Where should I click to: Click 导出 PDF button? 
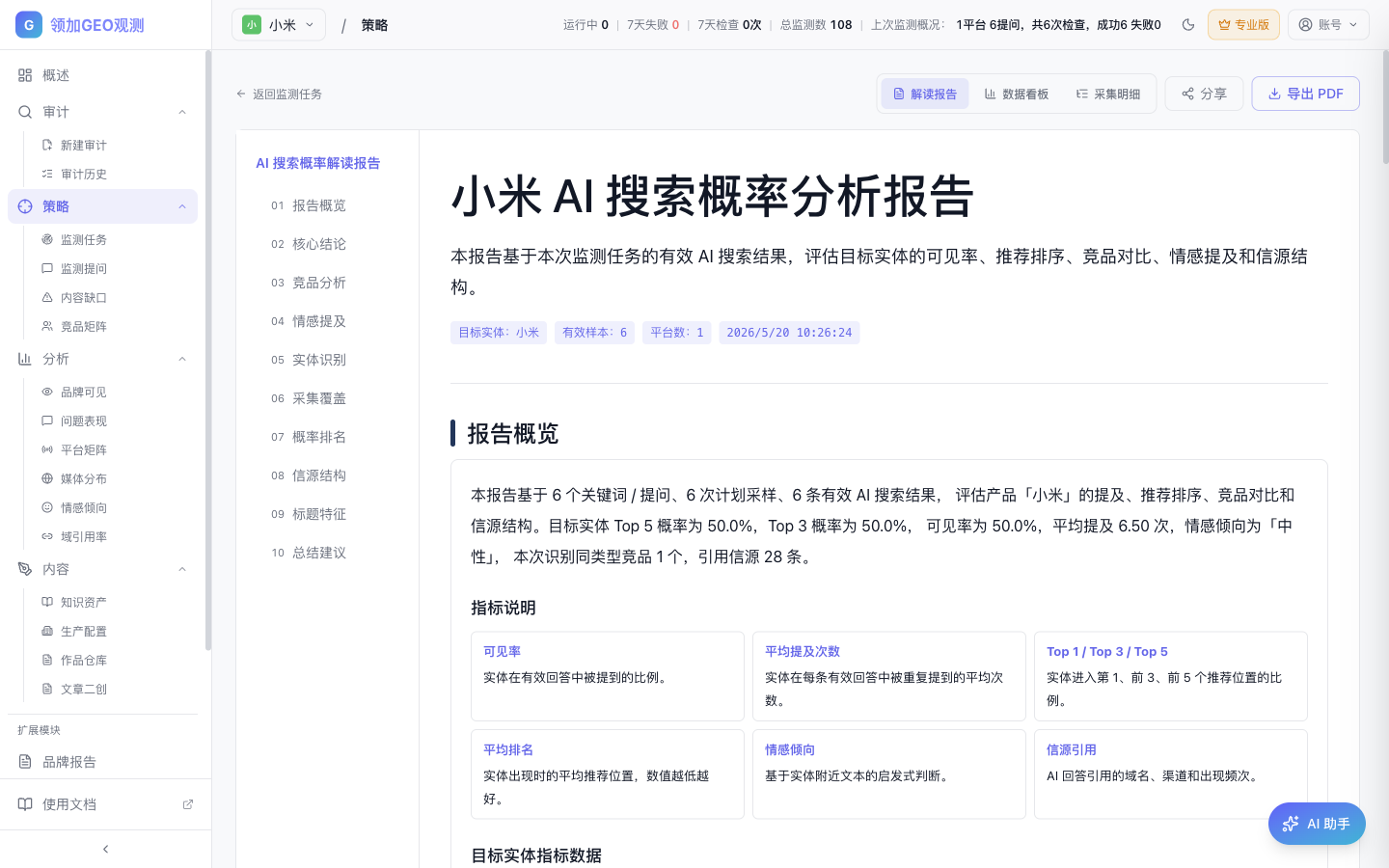(x=1306, y=94)
